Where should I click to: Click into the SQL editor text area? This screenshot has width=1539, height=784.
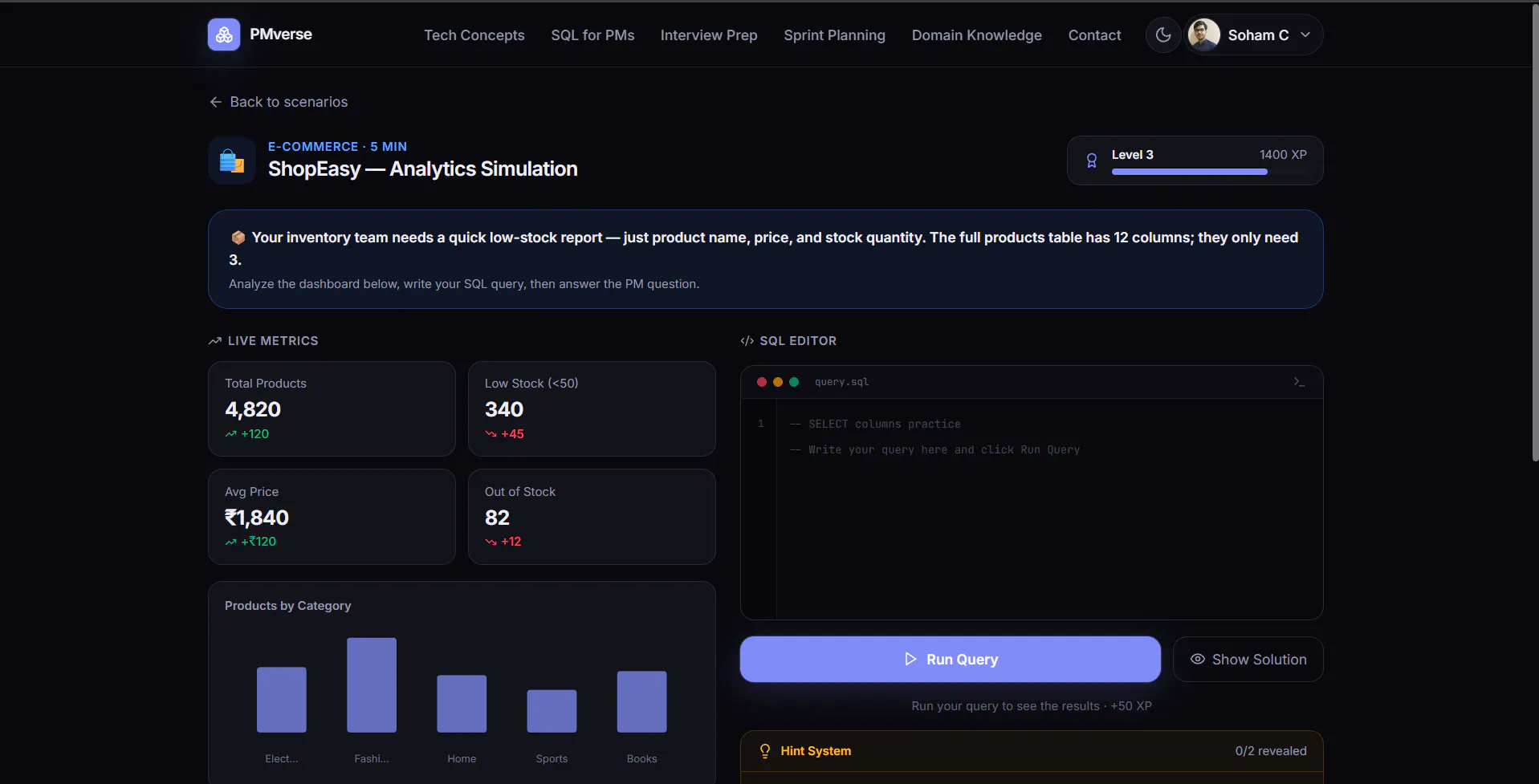(1049, 509)
